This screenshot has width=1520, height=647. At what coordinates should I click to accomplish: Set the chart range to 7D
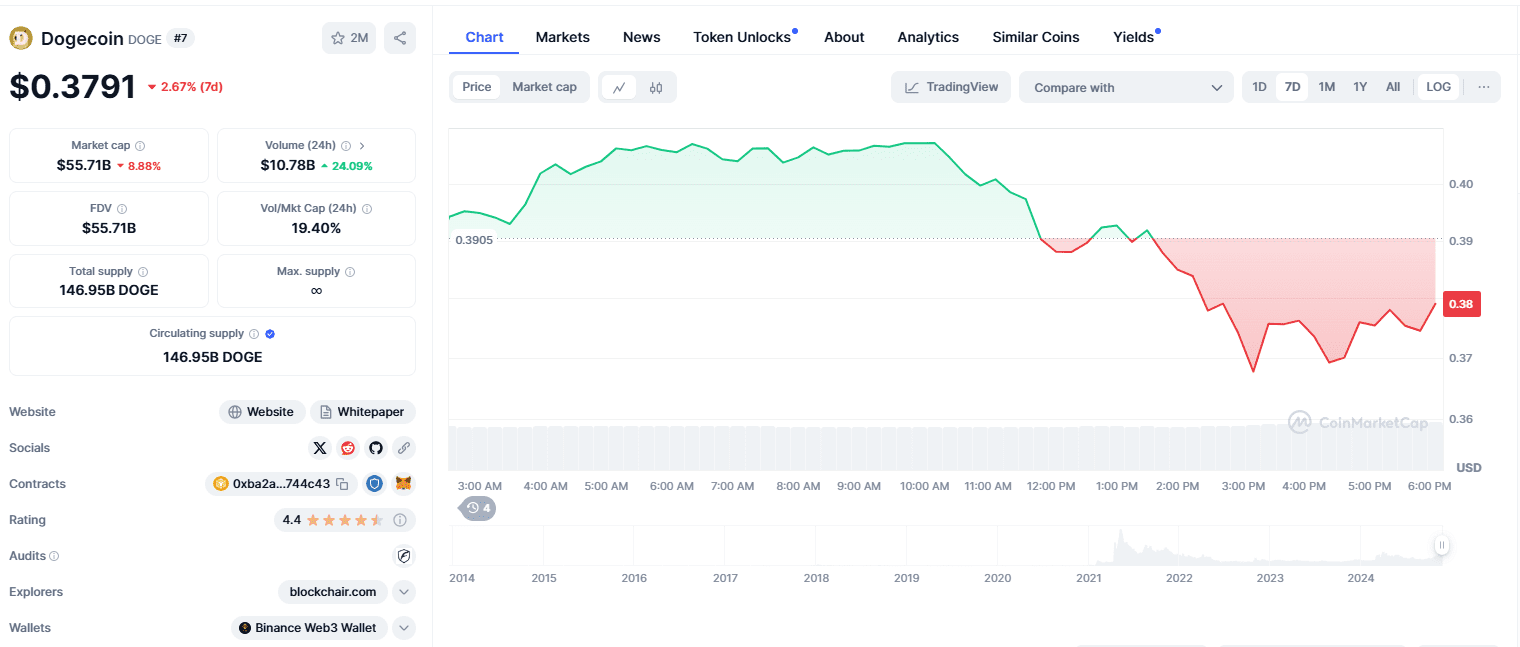[1292, 87]
